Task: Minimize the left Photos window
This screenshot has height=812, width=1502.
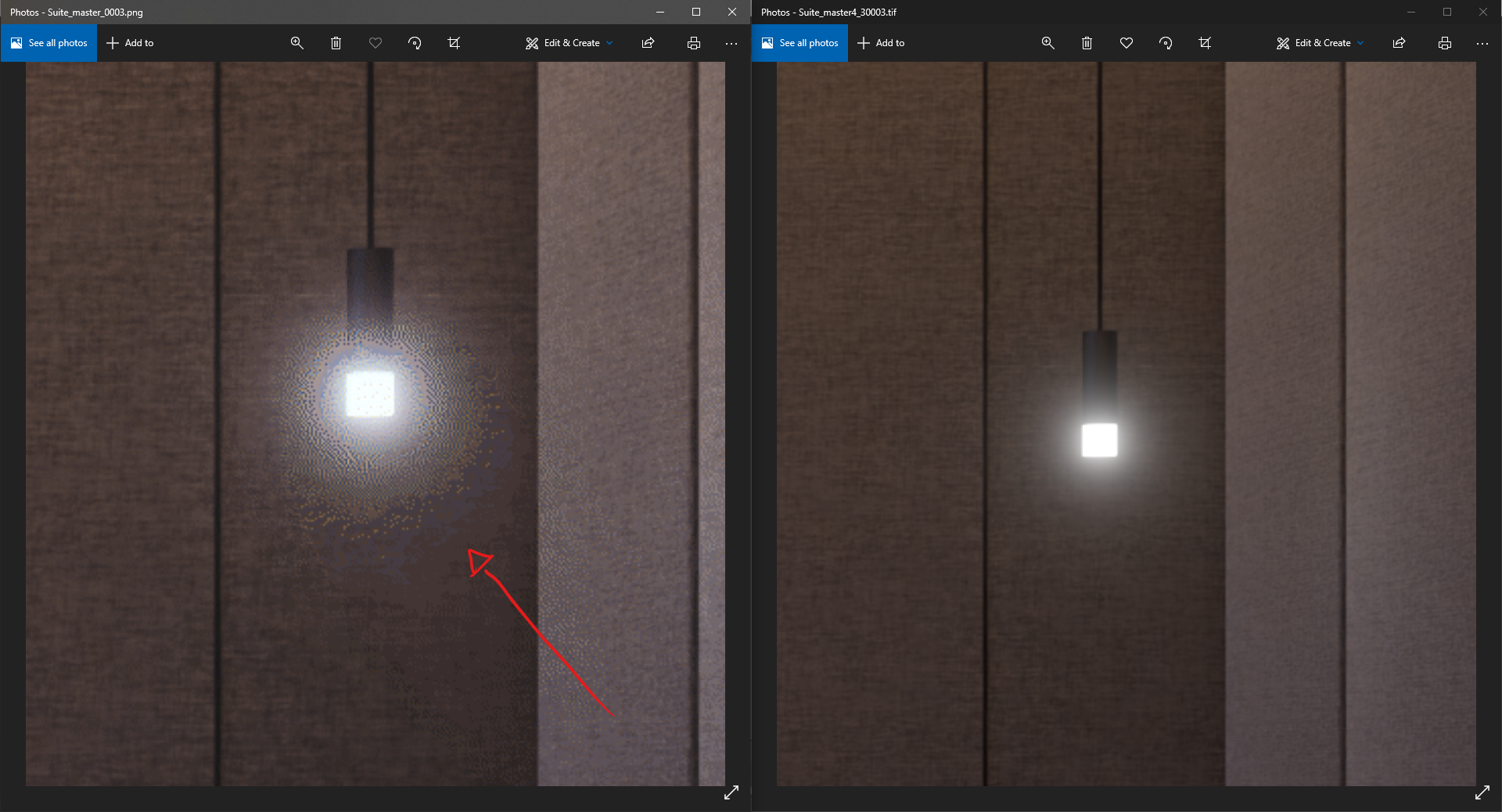Action: pyautogui.click(x=660, y=12)
